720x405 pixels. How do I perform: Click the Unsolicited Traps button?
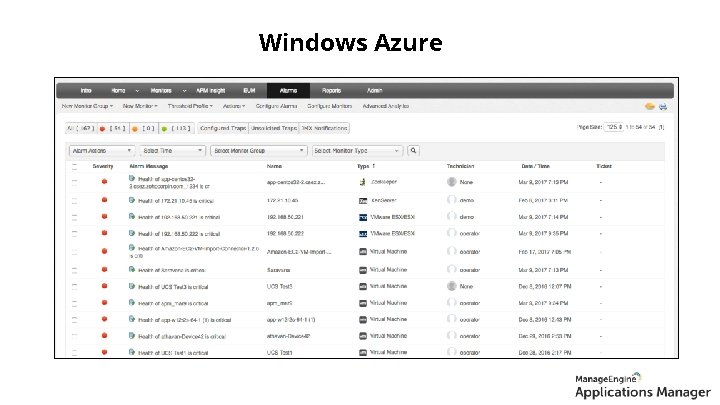274,128
